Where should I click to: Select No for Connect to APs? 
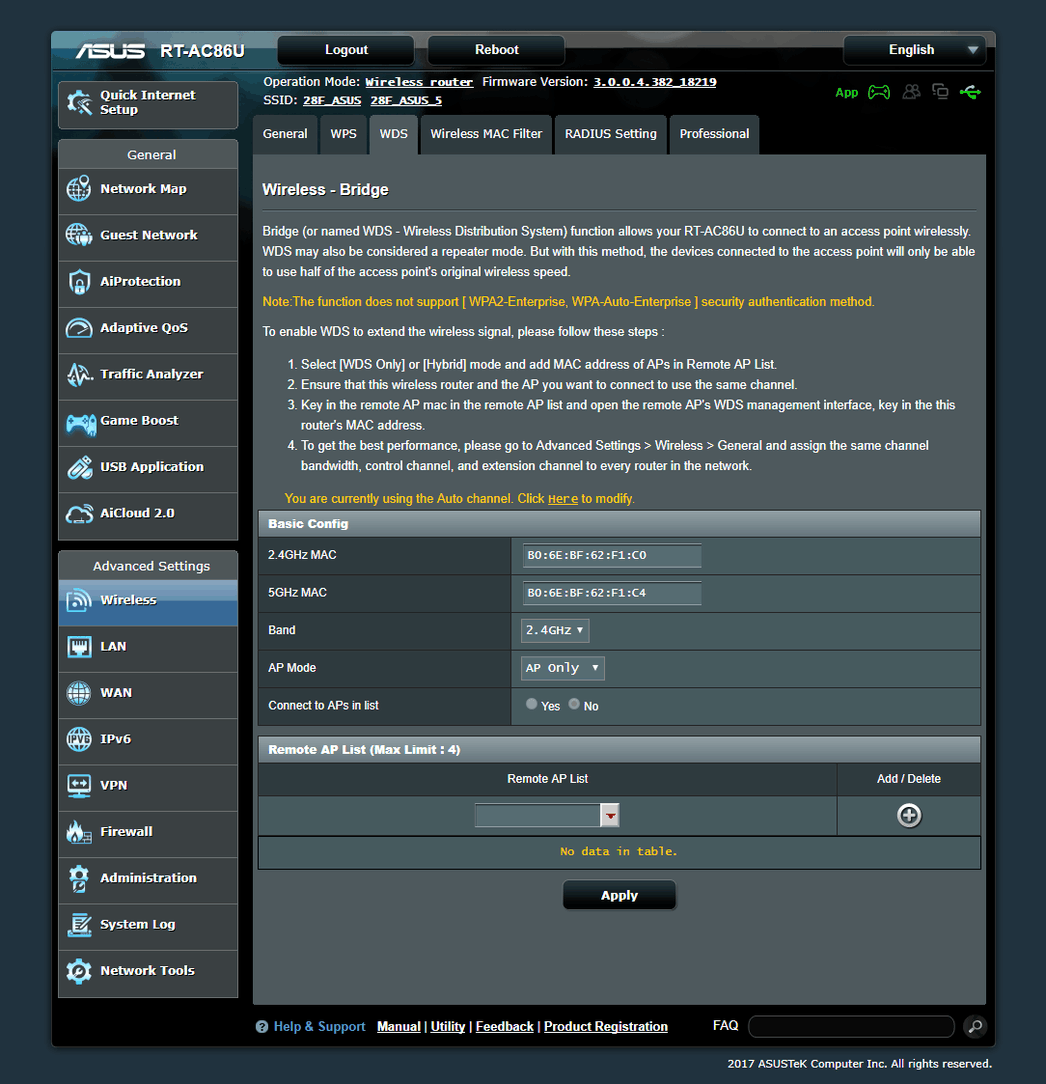[x=575, y=704]
